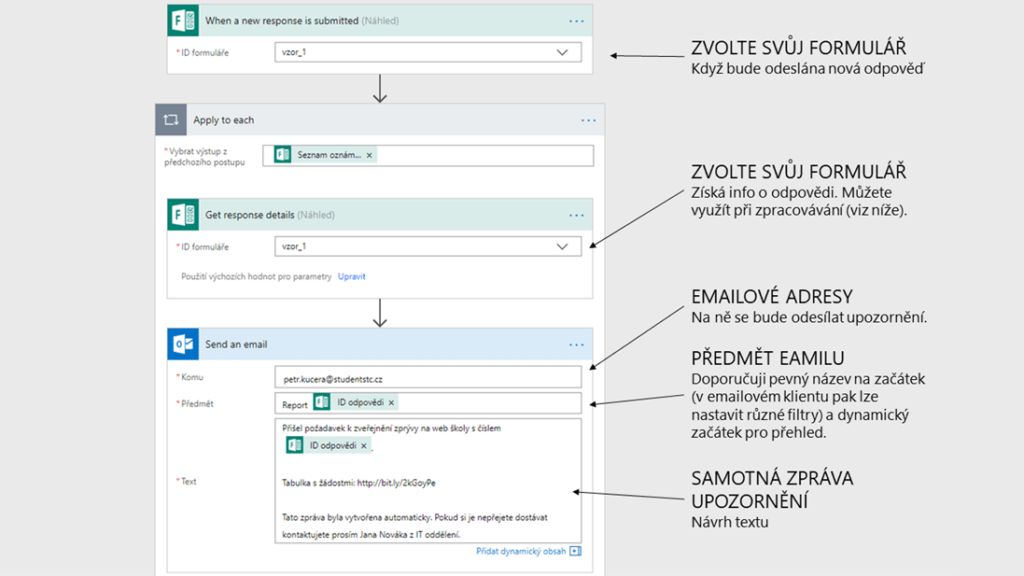Open the Get response details three-dot menu

pyautogui.click(x=576, y=214)
